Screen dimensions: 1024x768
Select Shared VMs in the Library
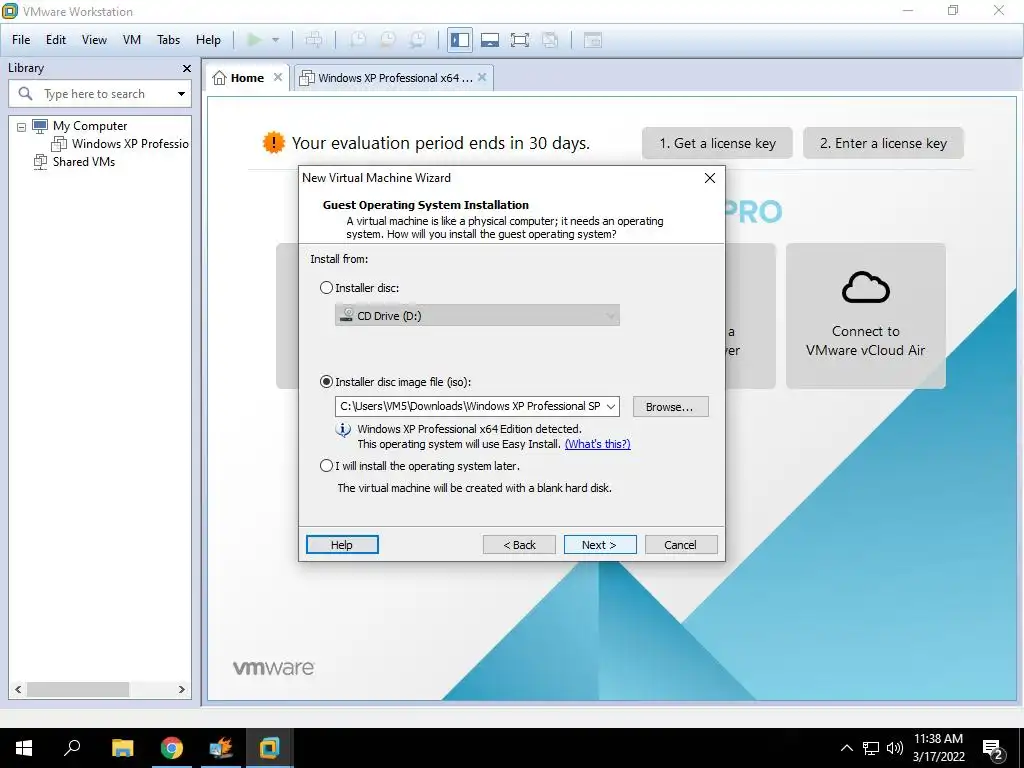[x=84, y=161]
